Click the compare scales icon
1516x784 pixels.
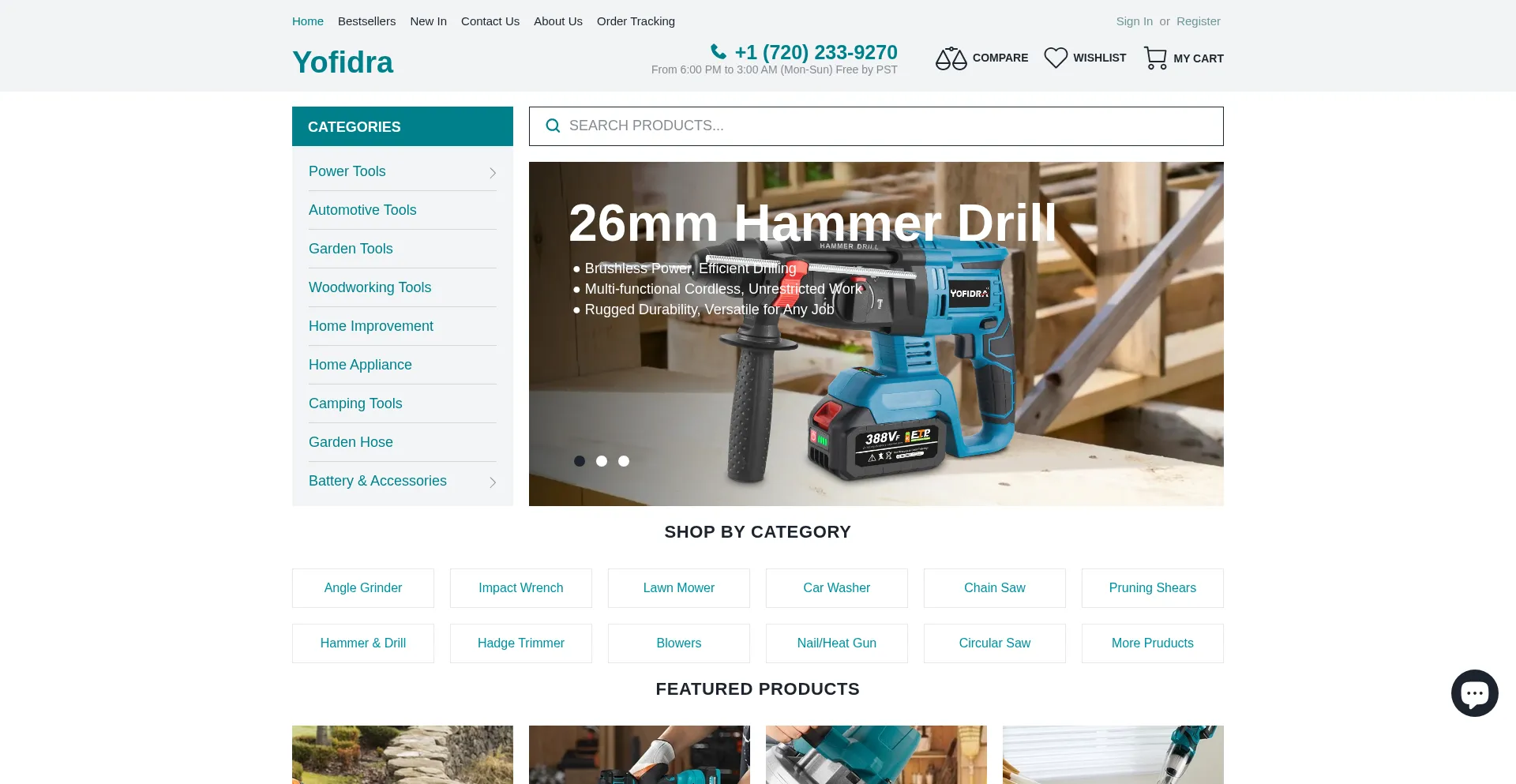pos(951,58)
